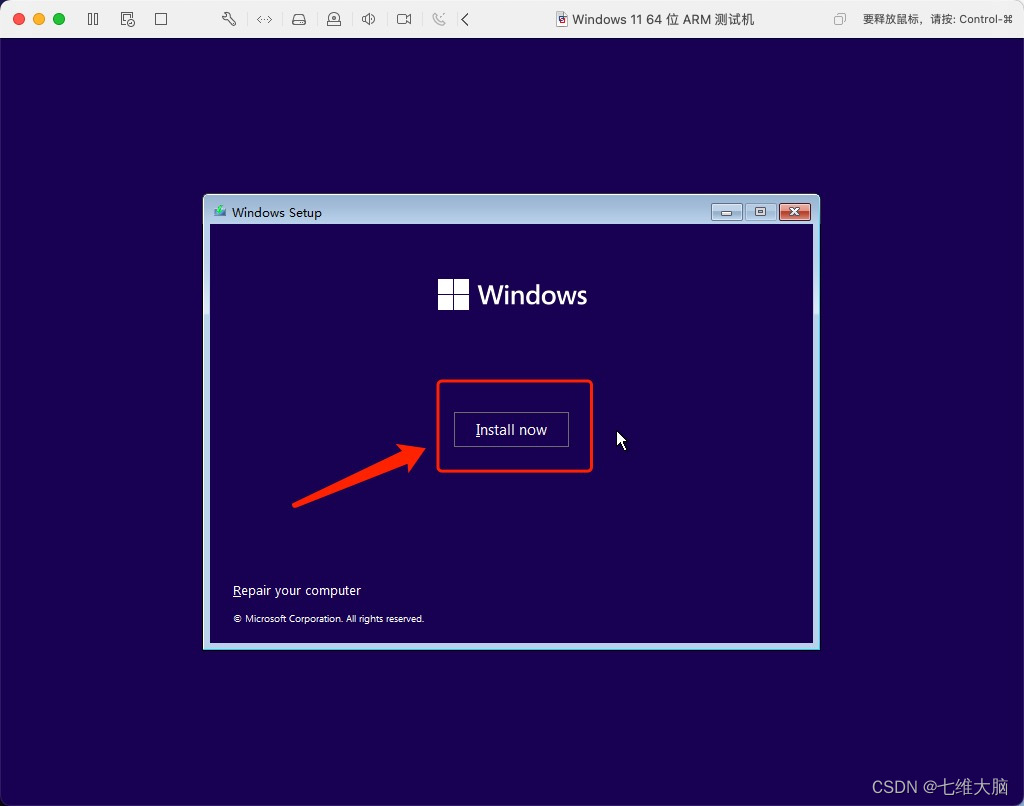Take a snapshot using the toolbar icon
Image resolution: width=1024 pixels, height=806 pixels.
tap(127, 19)
